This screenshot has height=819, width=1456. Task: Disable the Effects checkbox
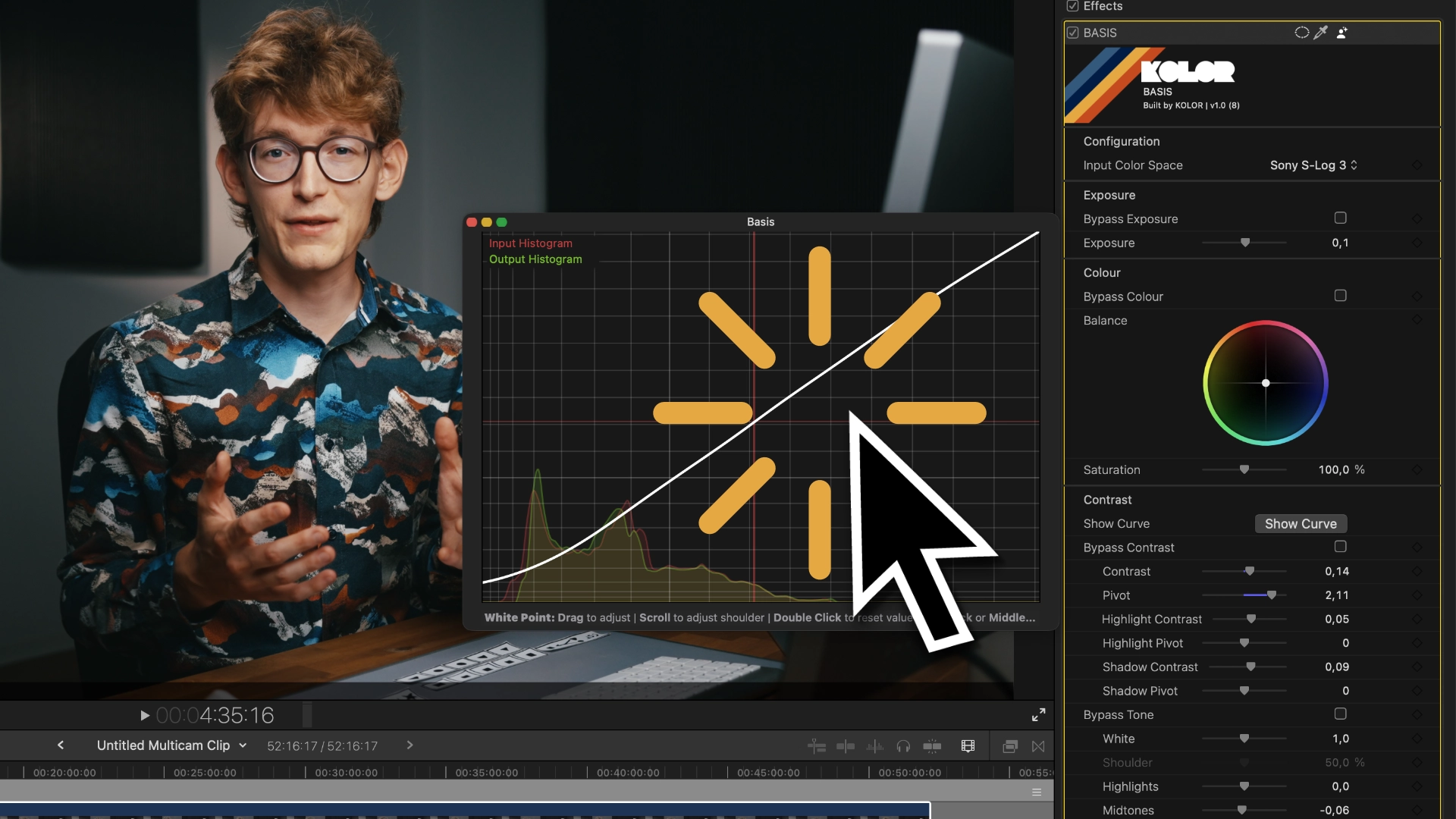[x=1072, y=6]
